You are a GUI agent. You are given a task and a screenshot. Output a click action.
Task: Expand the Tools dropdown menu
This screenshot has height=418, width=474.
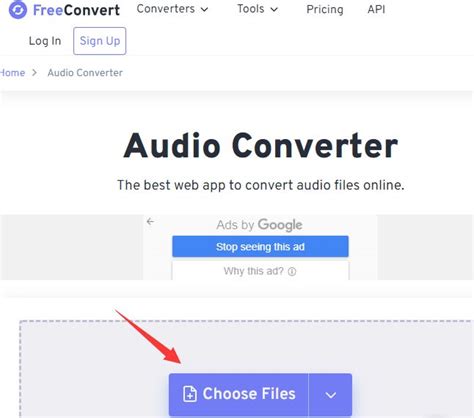click(257, 9)
